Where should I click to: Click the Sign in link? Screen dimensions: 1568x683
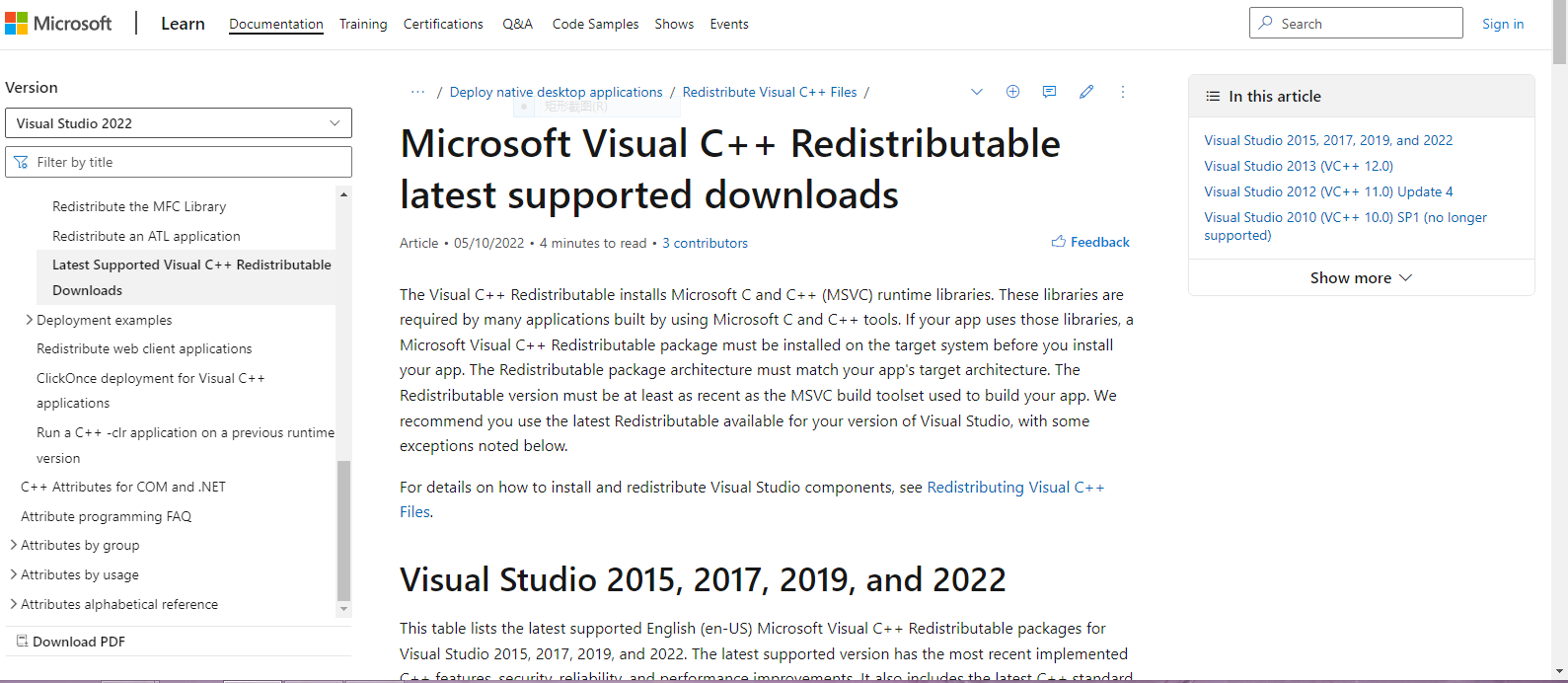pos(1503,24)
